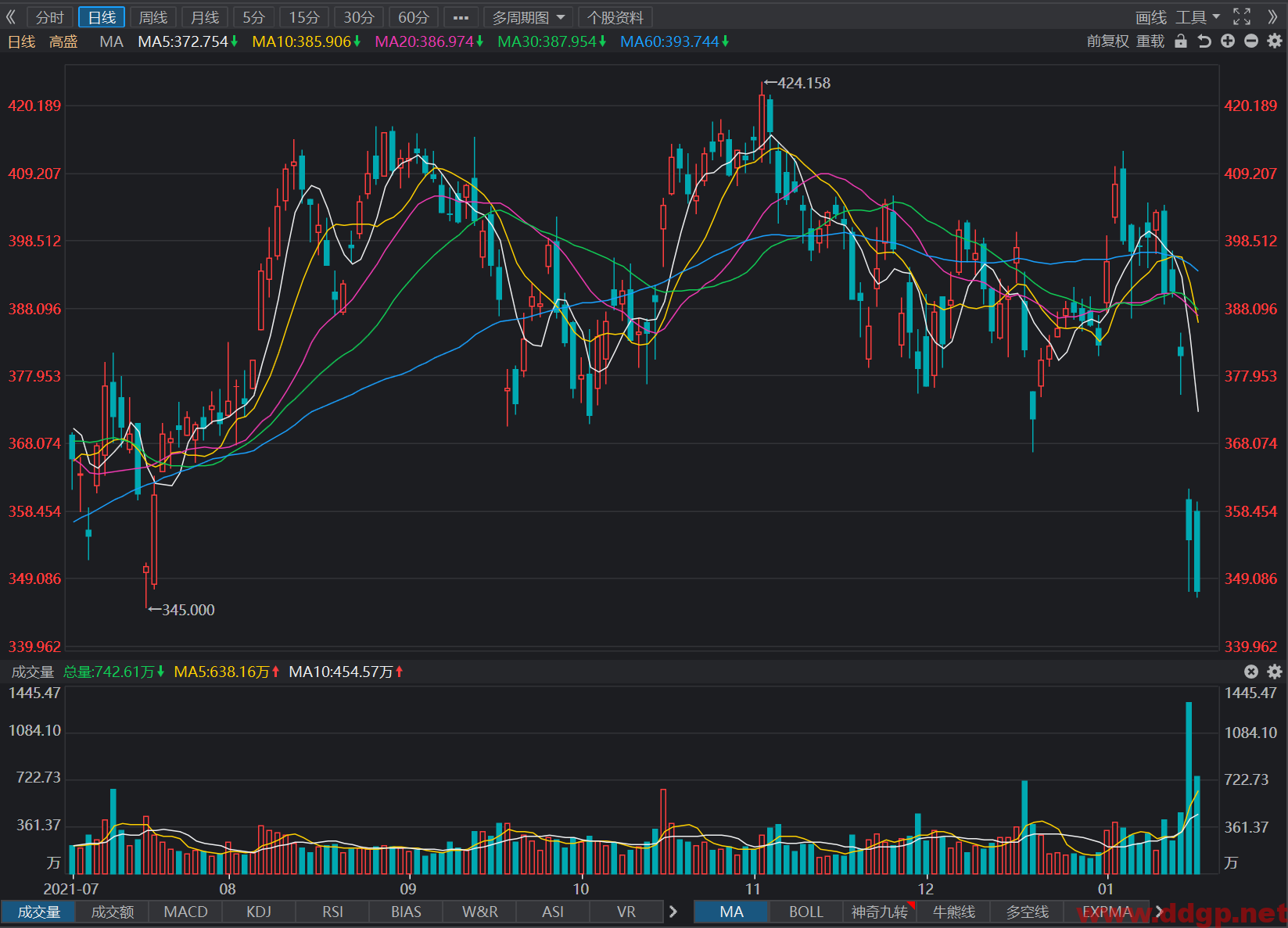Zoom in with the plus circle icon
This screenshot has height=928, width=1288.
point(1228,41)
